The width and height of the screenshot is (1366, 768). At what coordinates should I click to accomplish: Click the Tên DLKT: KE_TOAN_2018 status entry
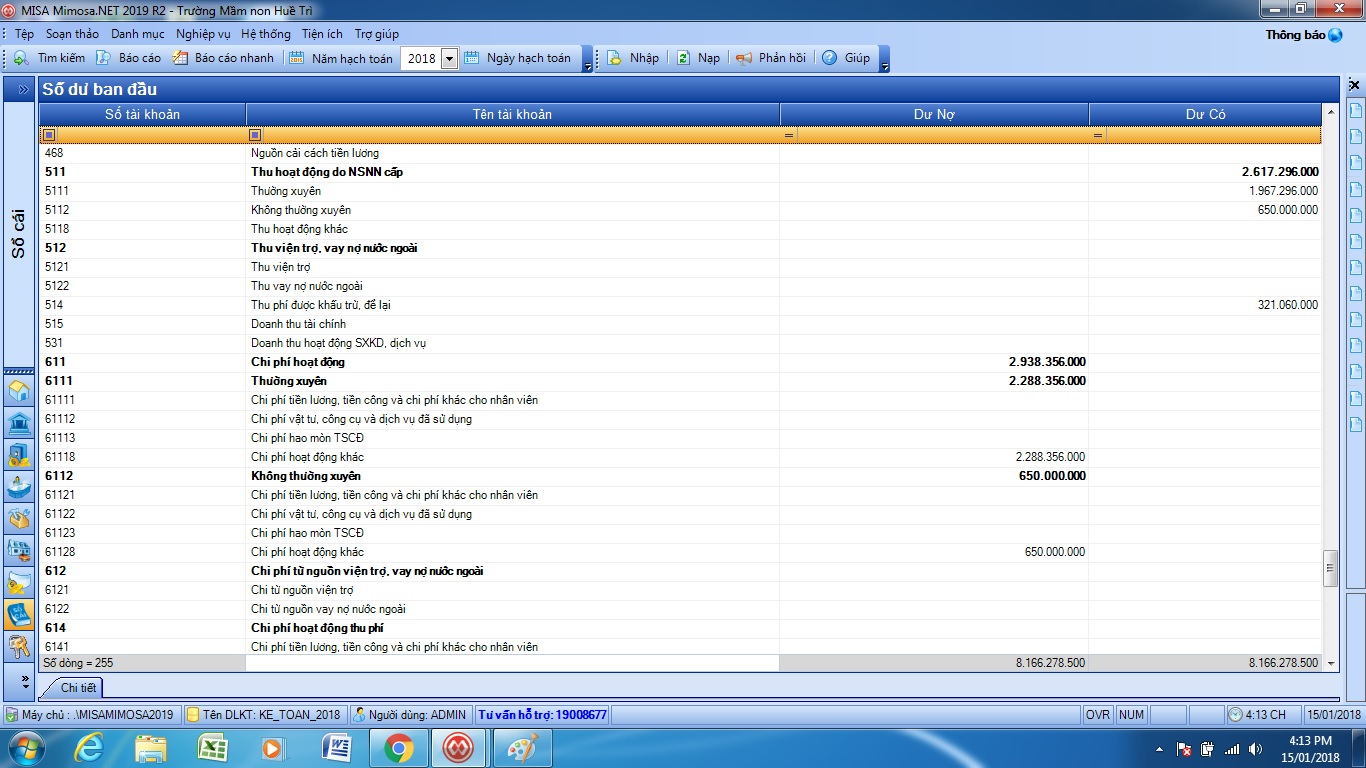263,715
